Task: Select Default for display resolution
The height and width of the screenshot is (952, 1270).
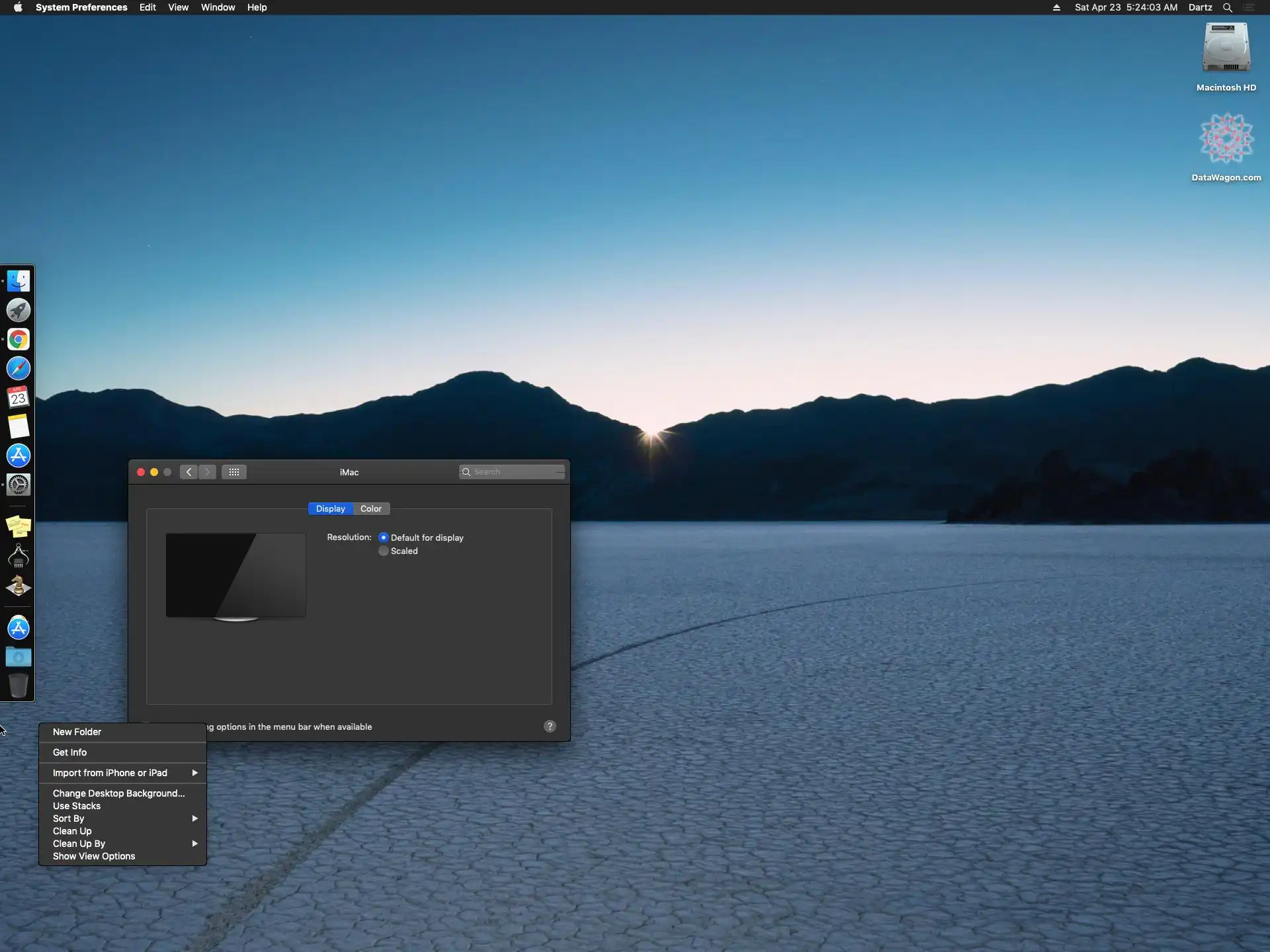Action: (x=384, y=537)
